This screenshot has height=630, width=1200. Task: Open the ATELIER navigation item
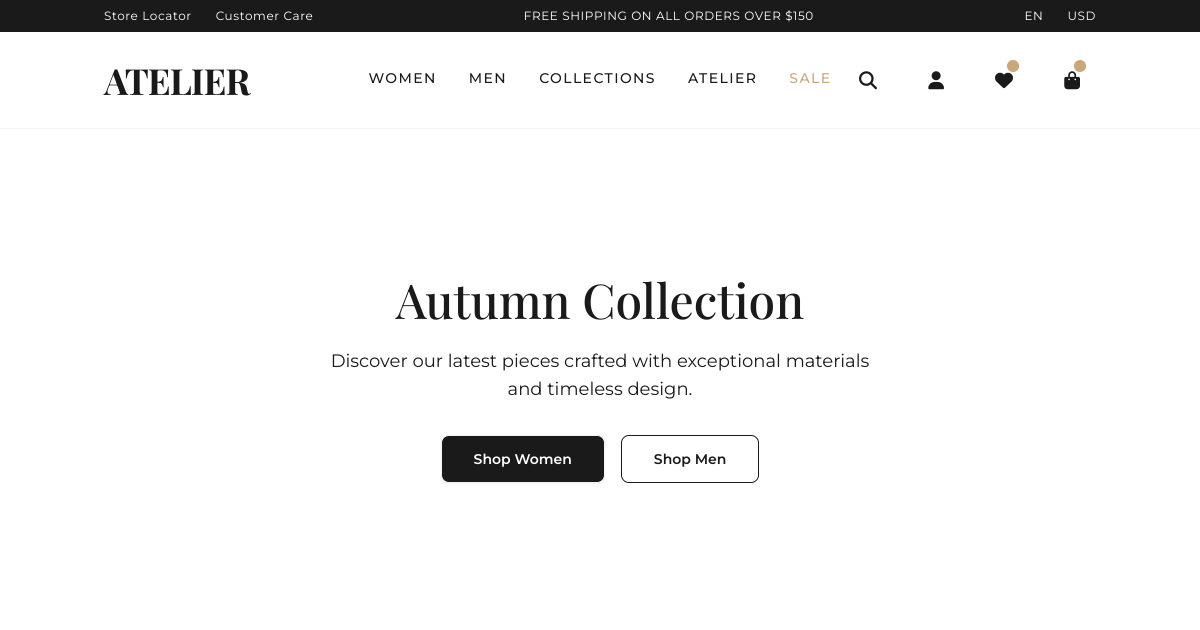coord(722,78)
